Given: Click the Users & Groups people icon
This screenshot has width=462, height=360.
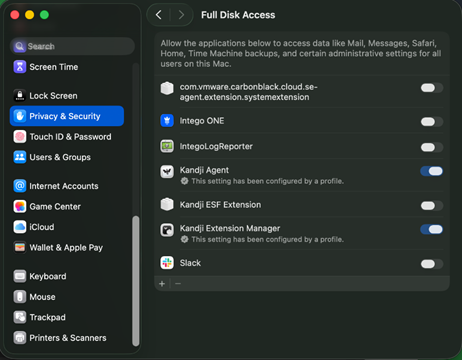Looking at the screenshot, I should pyautogui.click(x=20, y=157).
